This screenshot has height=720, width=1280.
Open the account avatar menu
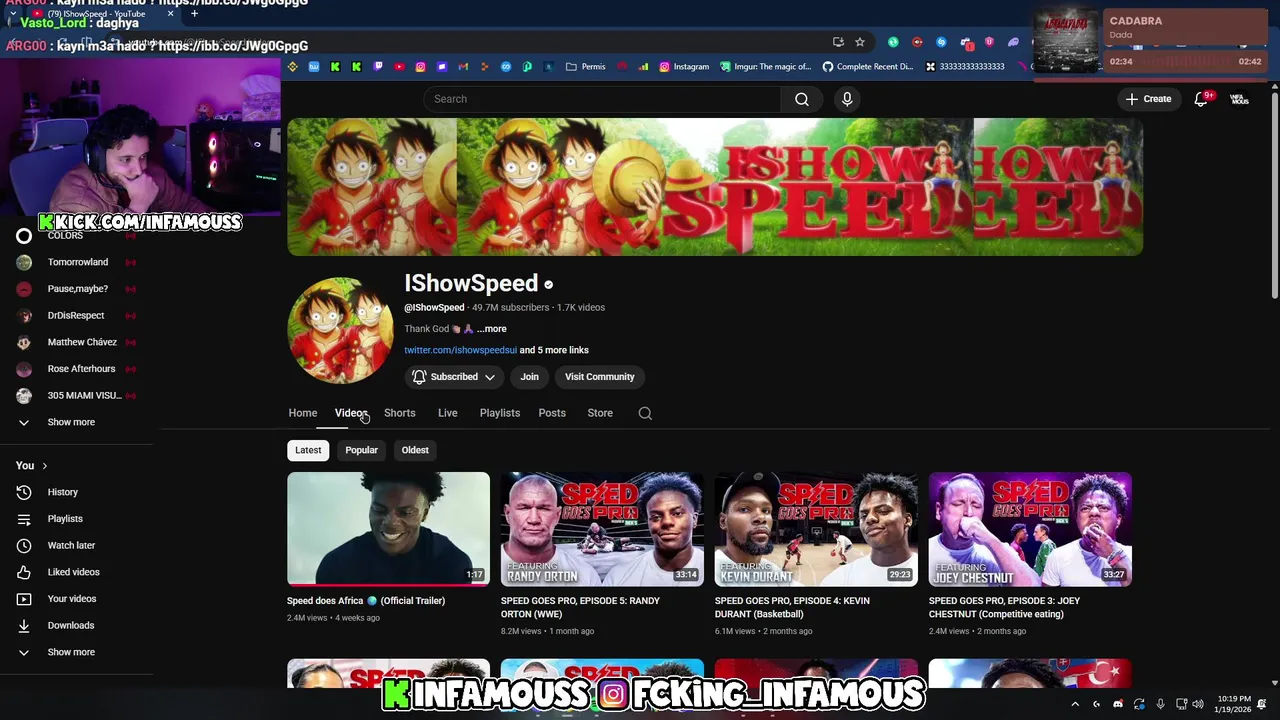point(1239,99)
